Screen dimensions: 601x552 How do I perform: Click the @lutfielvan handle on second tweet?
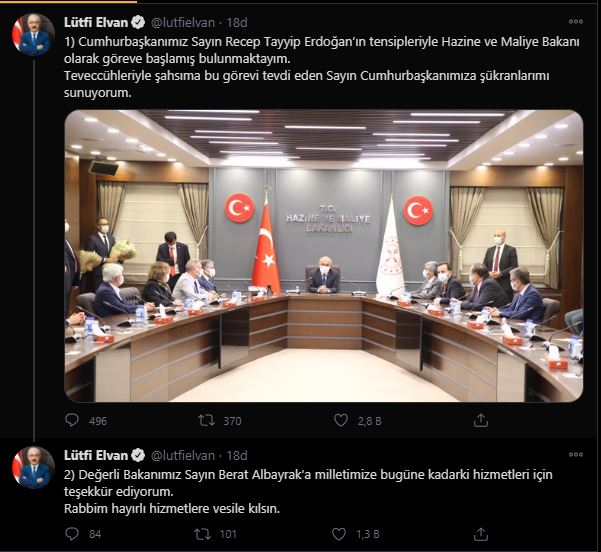pyautogui.click(x=183, y=455)
